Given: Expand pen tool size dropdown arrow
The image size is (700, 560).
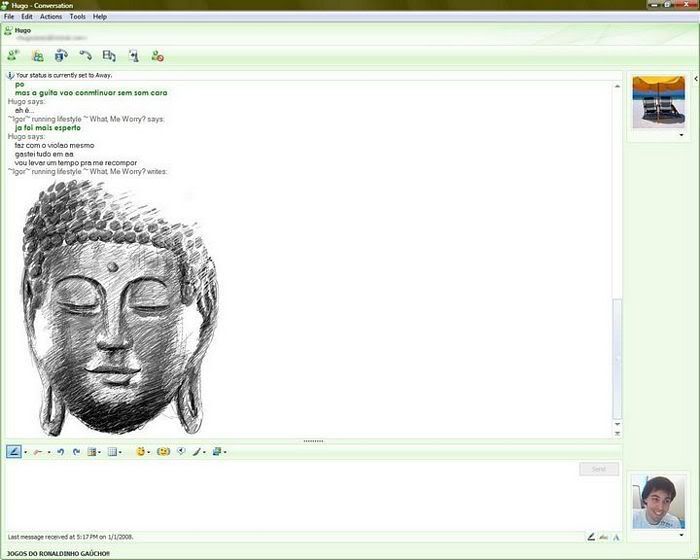Looking at the screenshot, I should [x=25, y=452].
